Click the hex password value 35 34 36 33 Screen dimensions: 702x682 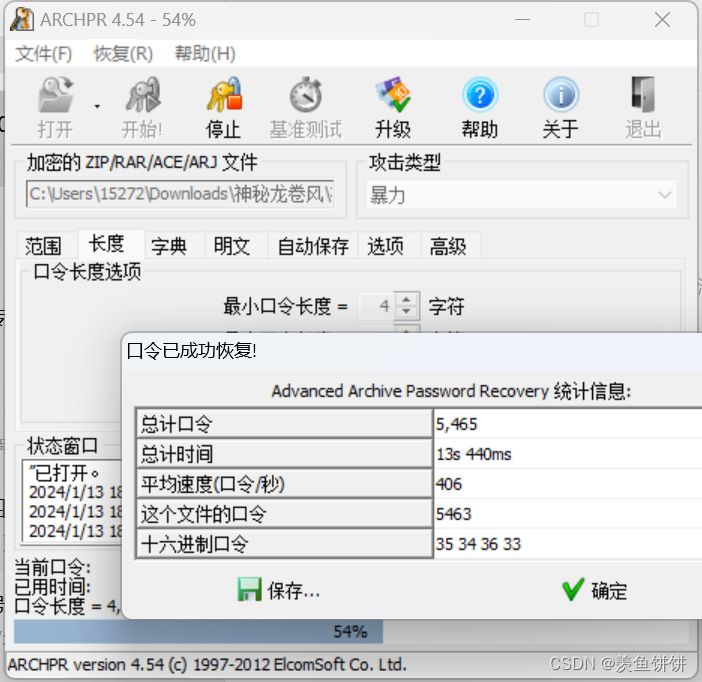[x=478, y=544]
